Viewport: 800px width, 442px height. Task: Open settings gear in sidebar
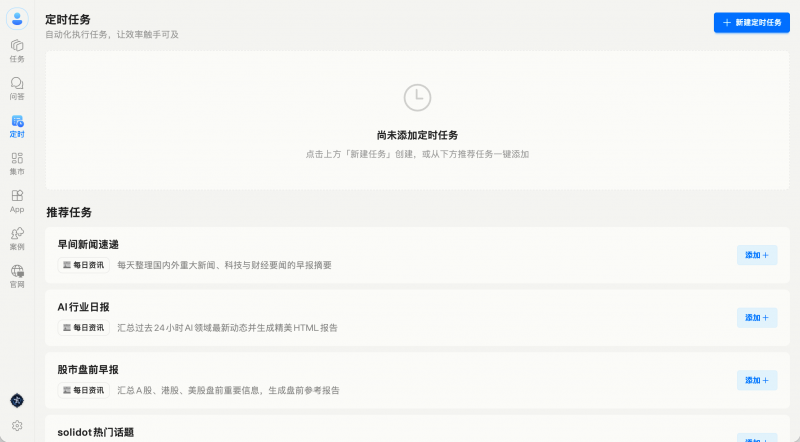click(17, 426)
